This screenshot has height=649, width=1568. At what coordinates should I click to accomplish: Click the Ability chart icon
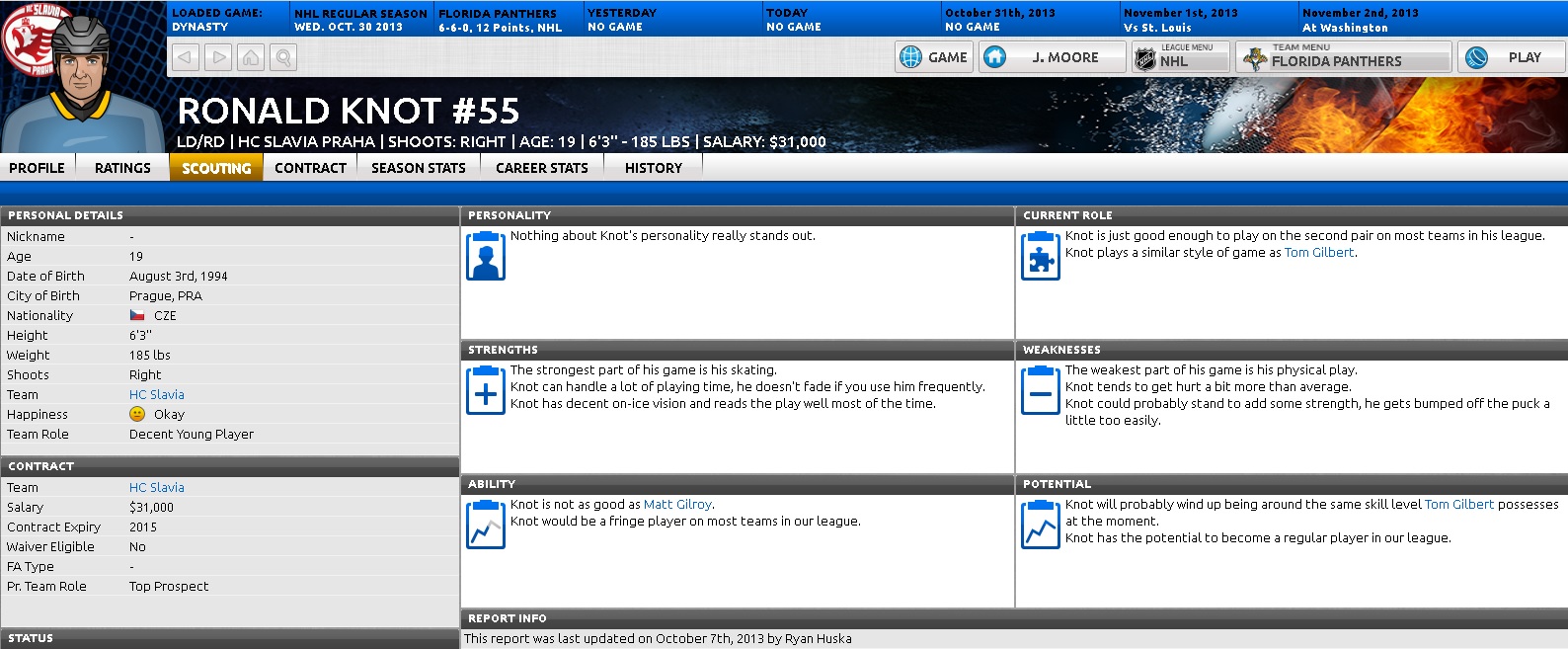486,525
